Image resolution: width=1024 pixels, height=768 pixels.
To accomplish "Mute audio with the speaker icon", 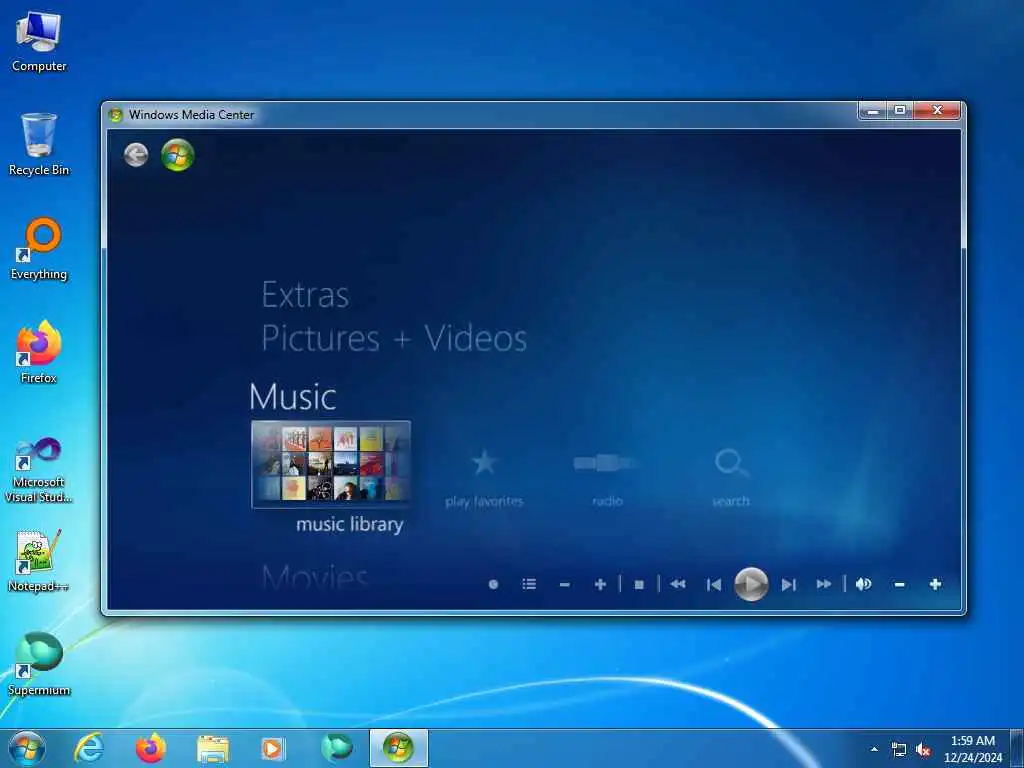I will point(863,584).
